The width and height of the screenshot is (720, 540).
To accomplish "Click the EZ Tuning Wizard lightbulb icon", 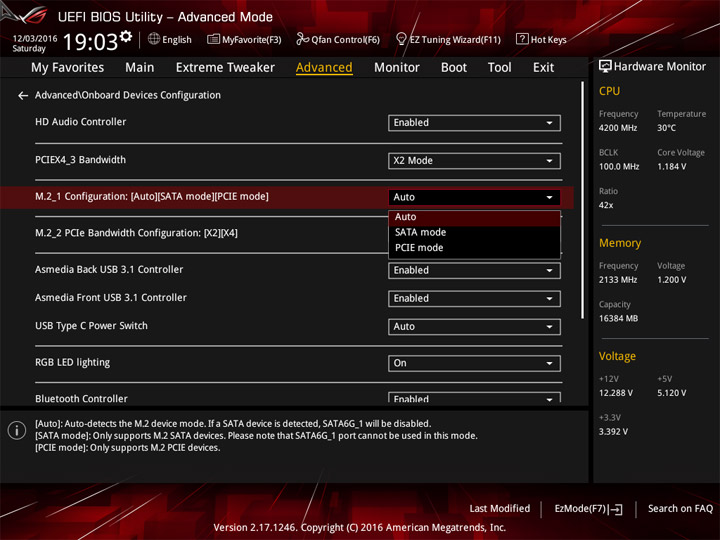I will [x=401, y=39].
